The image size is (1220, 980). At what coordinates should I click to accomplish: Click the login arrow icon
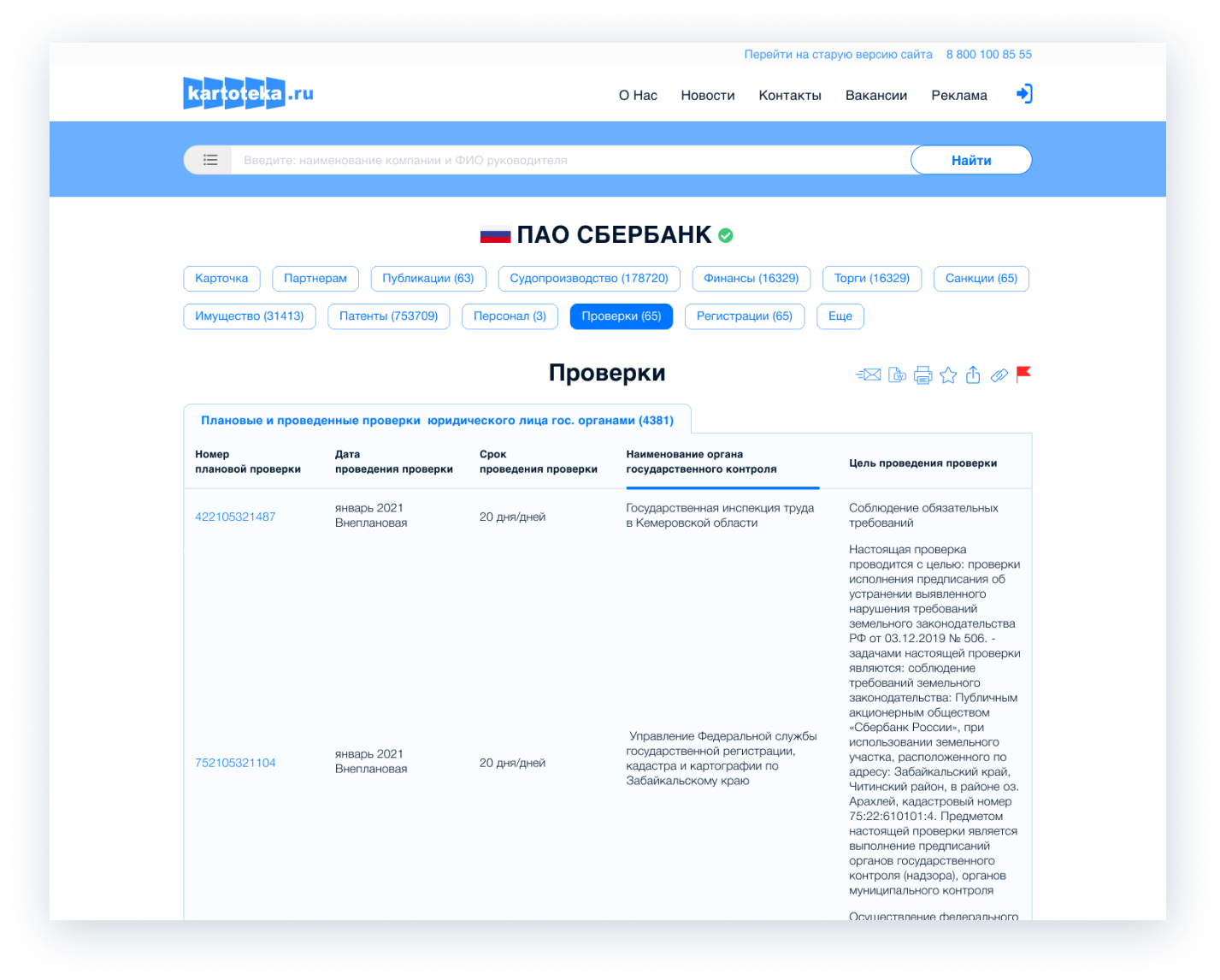[1024, 94]
